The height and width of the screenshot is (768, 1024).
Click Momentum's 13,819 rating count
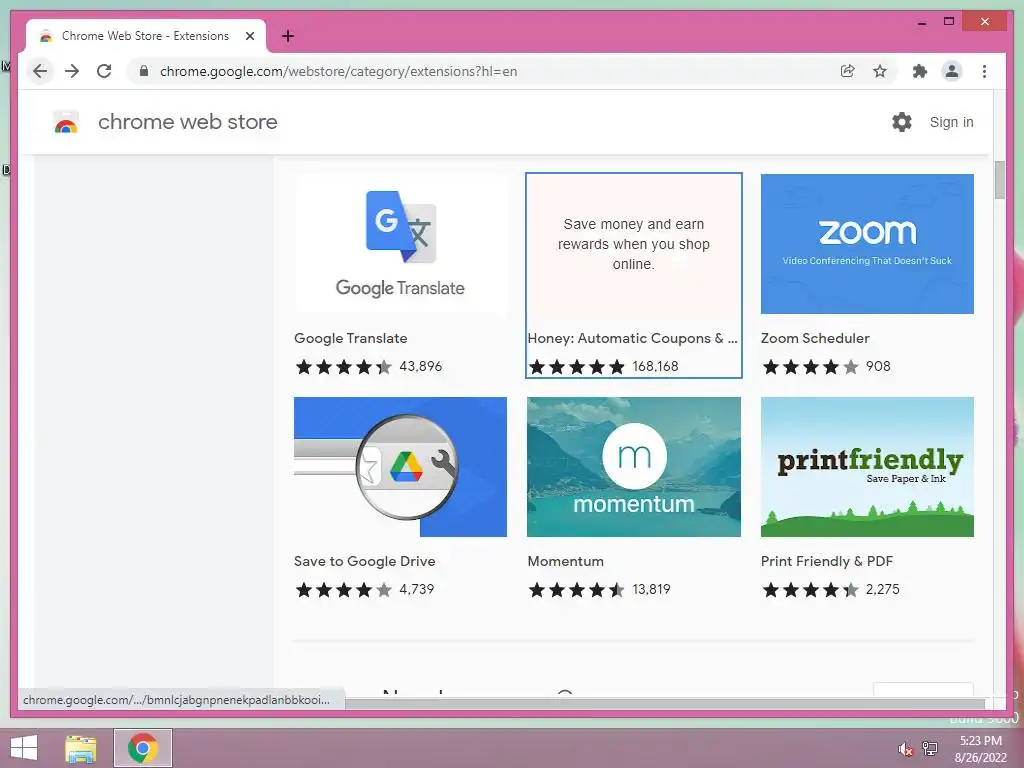pos(651,590)
